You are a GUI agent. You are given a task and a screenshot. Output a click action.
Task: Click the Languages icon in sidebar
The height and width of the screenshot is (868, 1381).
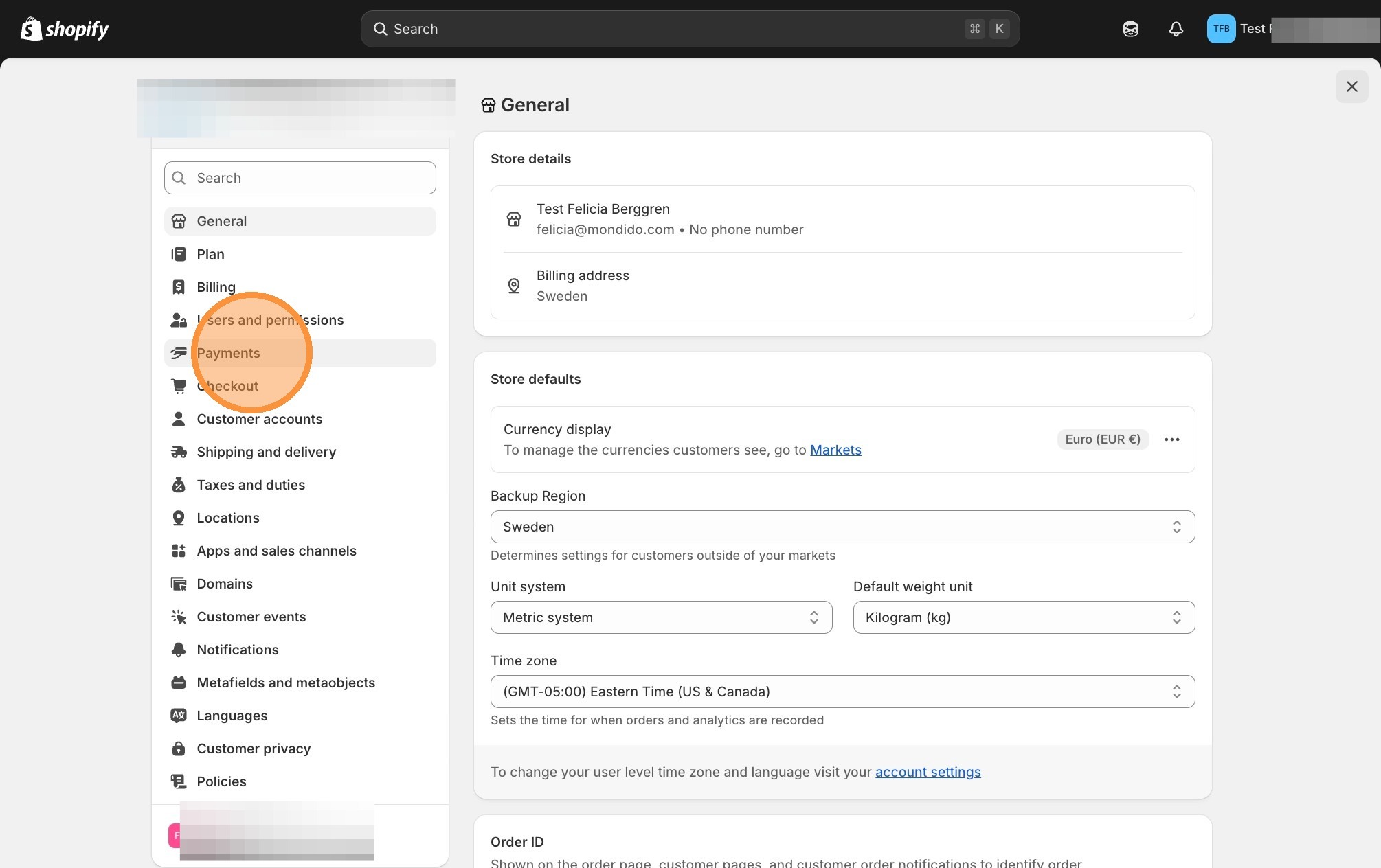click(x=179, y=716)
